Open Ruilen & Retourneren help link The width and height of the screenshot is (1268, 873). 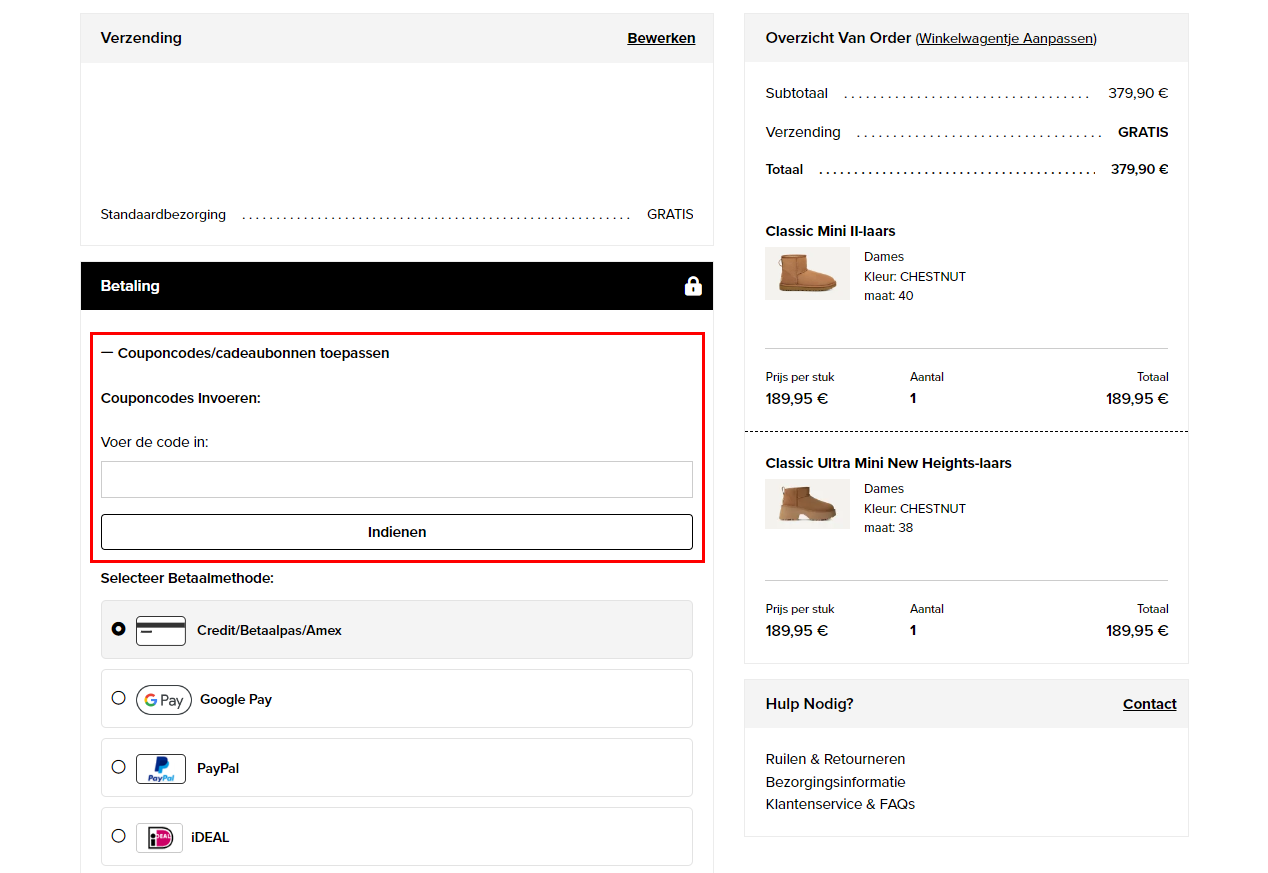click(835, 759)
